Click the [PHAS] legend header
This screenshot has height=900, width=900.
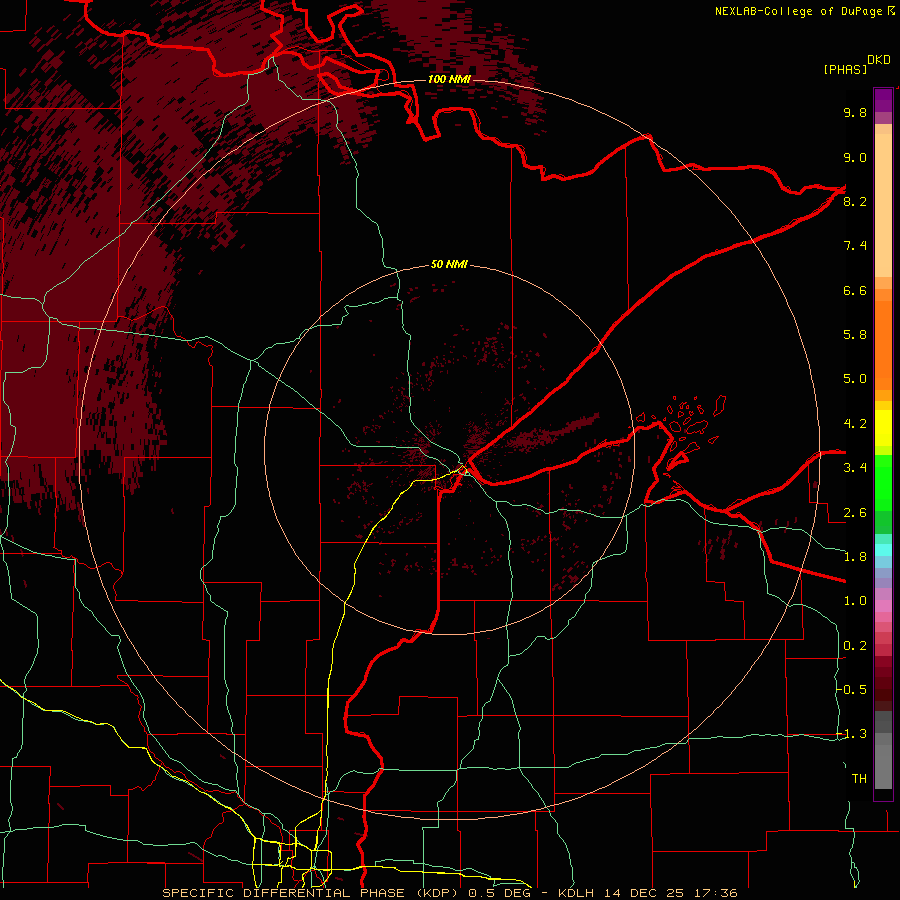click(845, 69)
